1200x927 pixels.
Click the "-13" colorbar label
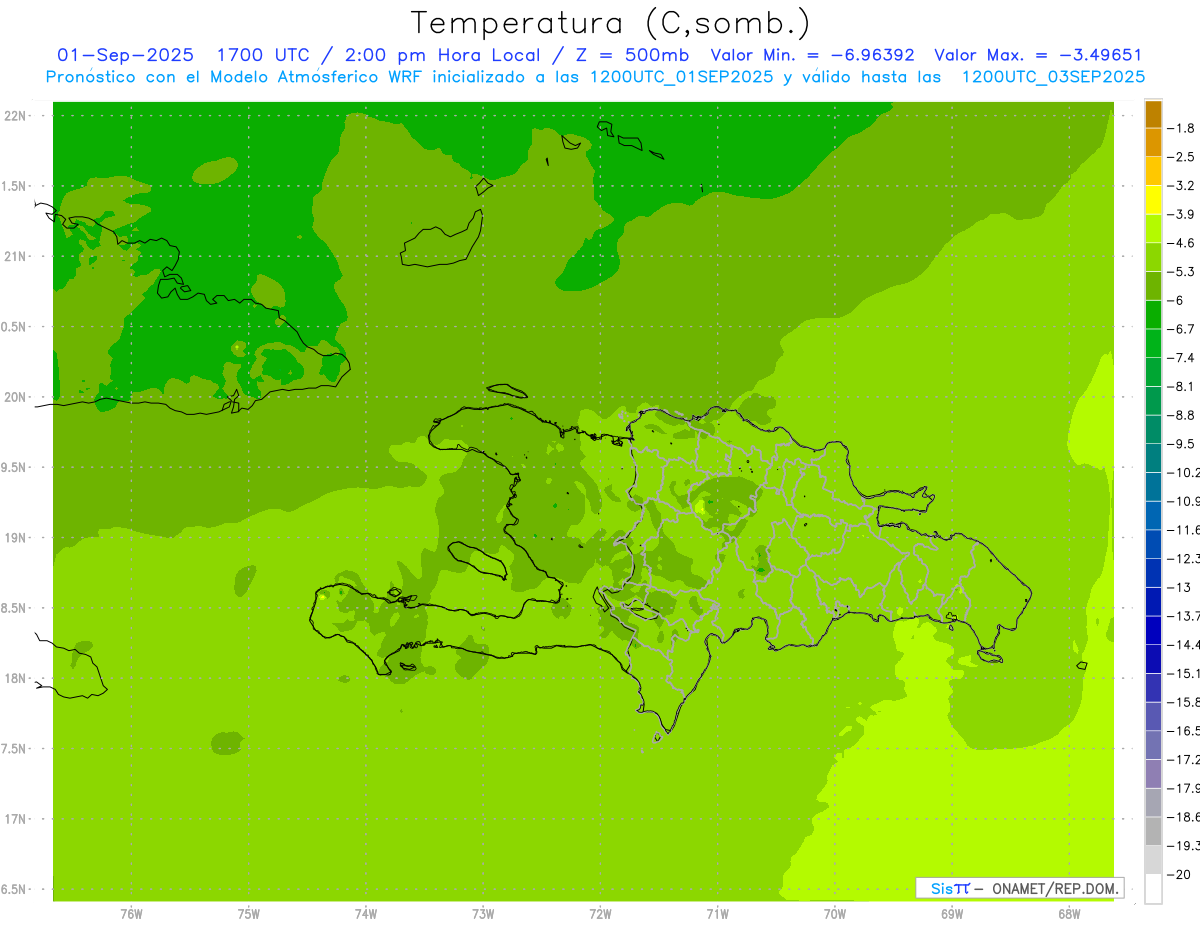point(1180,587)
